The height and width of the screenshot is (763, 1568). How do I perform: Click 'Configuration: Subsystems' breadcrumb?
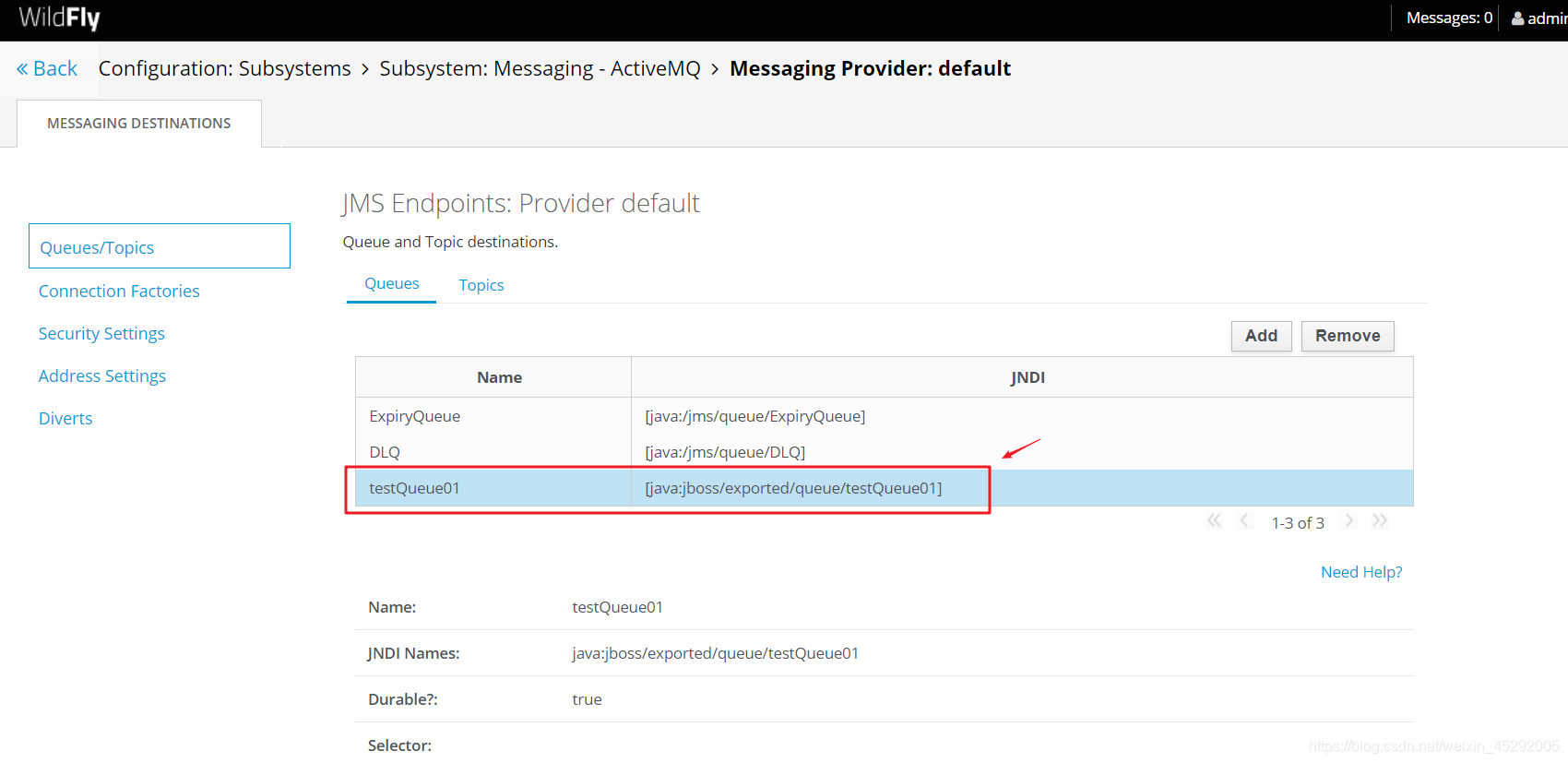225,69
